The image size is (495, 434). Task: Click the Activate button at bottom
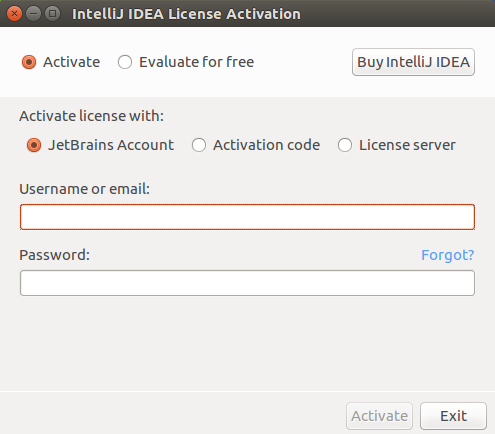tap(379, 416)
